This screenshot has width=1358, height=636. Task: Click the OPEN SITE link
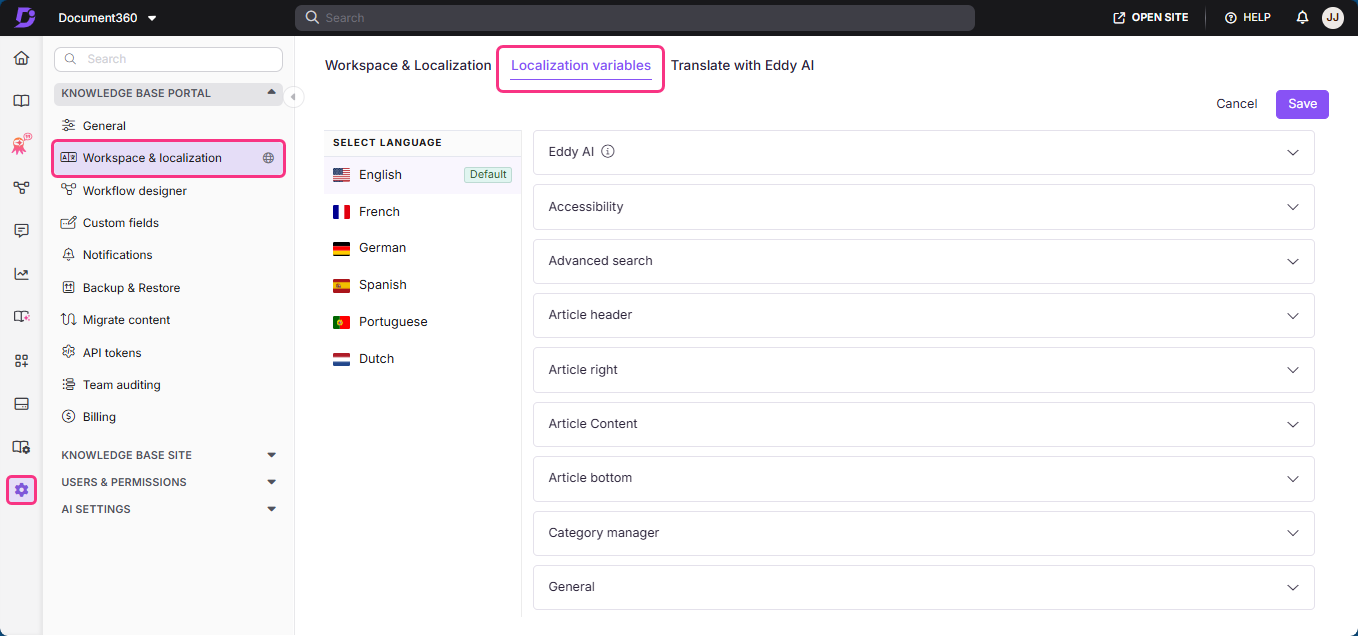1151,18
